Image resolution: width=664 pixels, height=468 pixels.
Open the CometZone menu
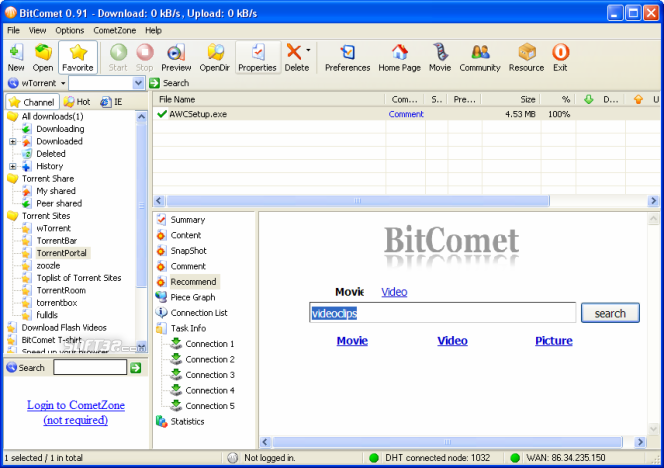click(x=114, y=30)
